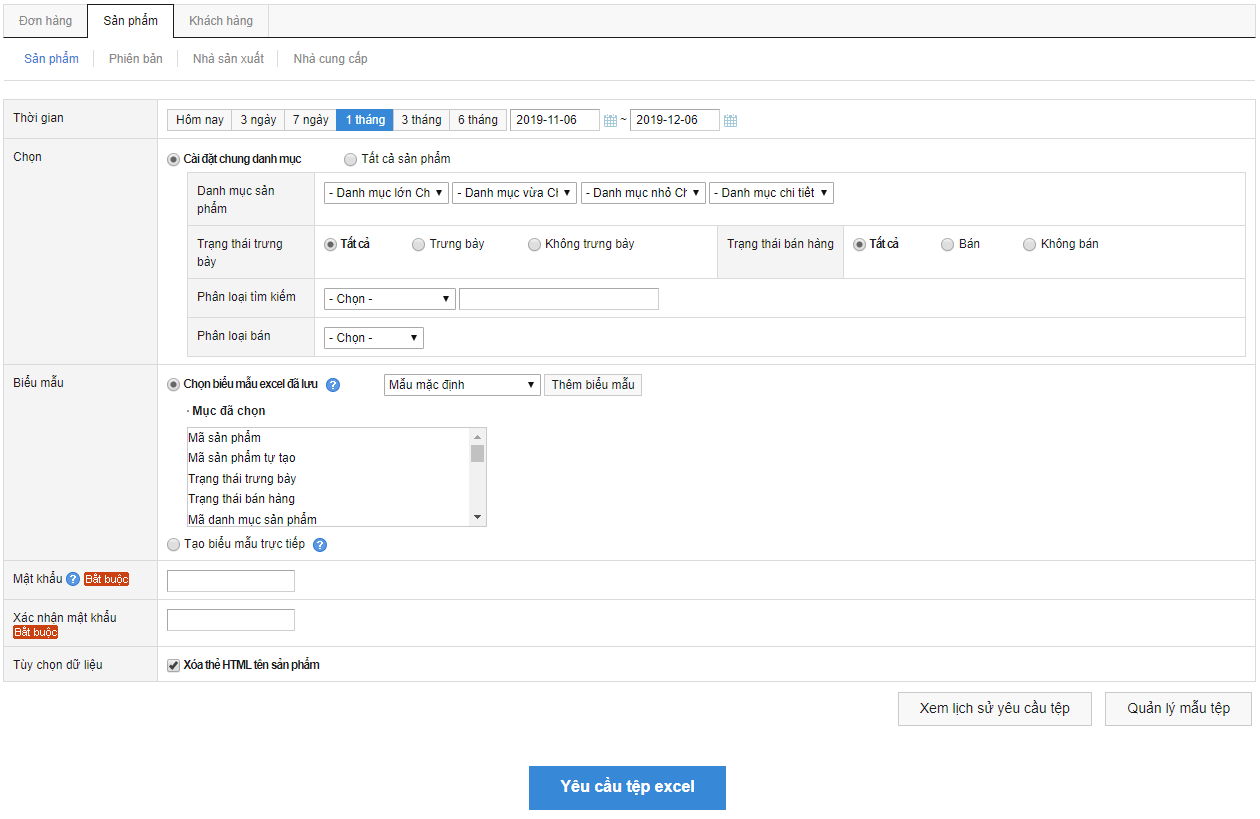Screen dimensions: 1260x819
Task: Click the help icon next to Mật khẩu
Action: (73, 579)
